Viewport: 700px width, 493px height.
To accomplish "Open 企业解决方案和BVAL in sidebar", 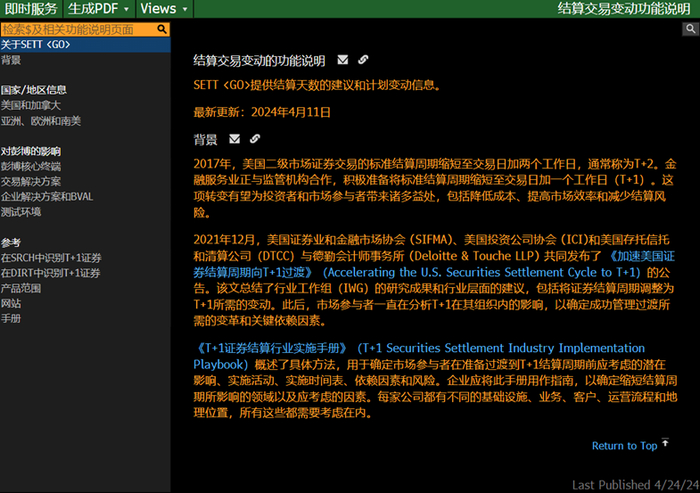I will point(46,196).
